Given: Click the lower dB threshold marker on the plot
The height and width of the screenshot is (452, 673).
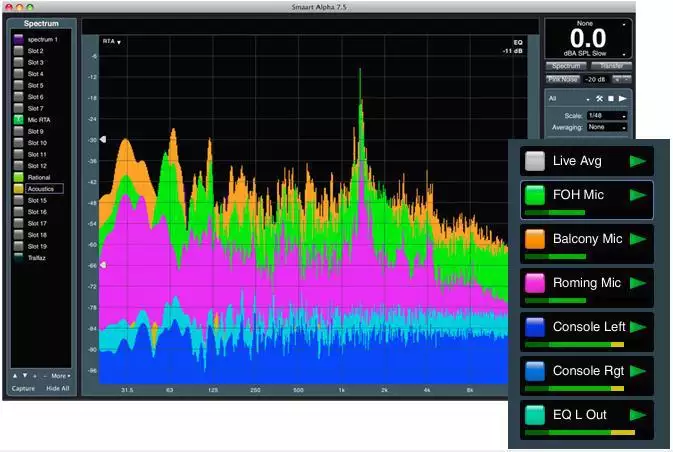Looking at the screenshot, I should tap(103, 265).
